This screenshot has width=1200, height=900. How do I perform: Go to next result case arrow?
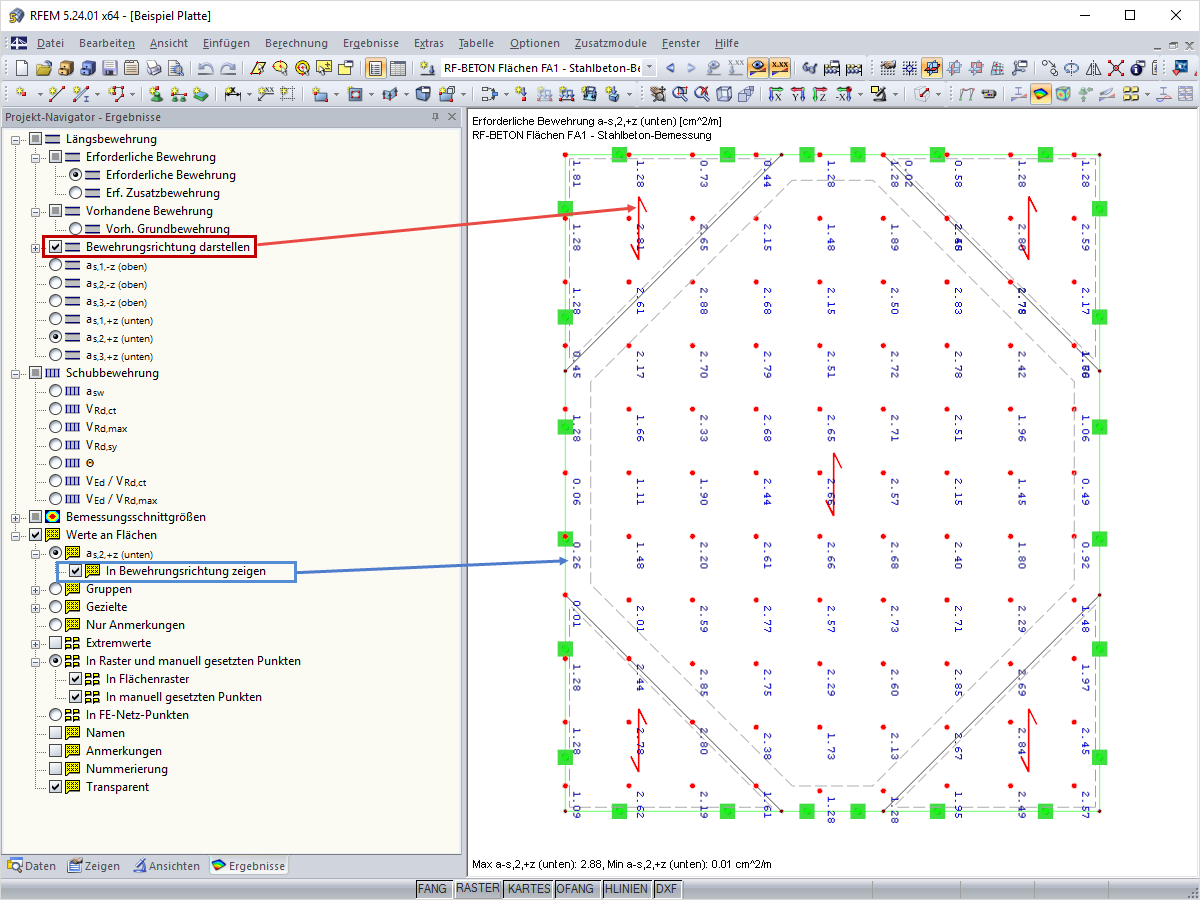(691, 68)
